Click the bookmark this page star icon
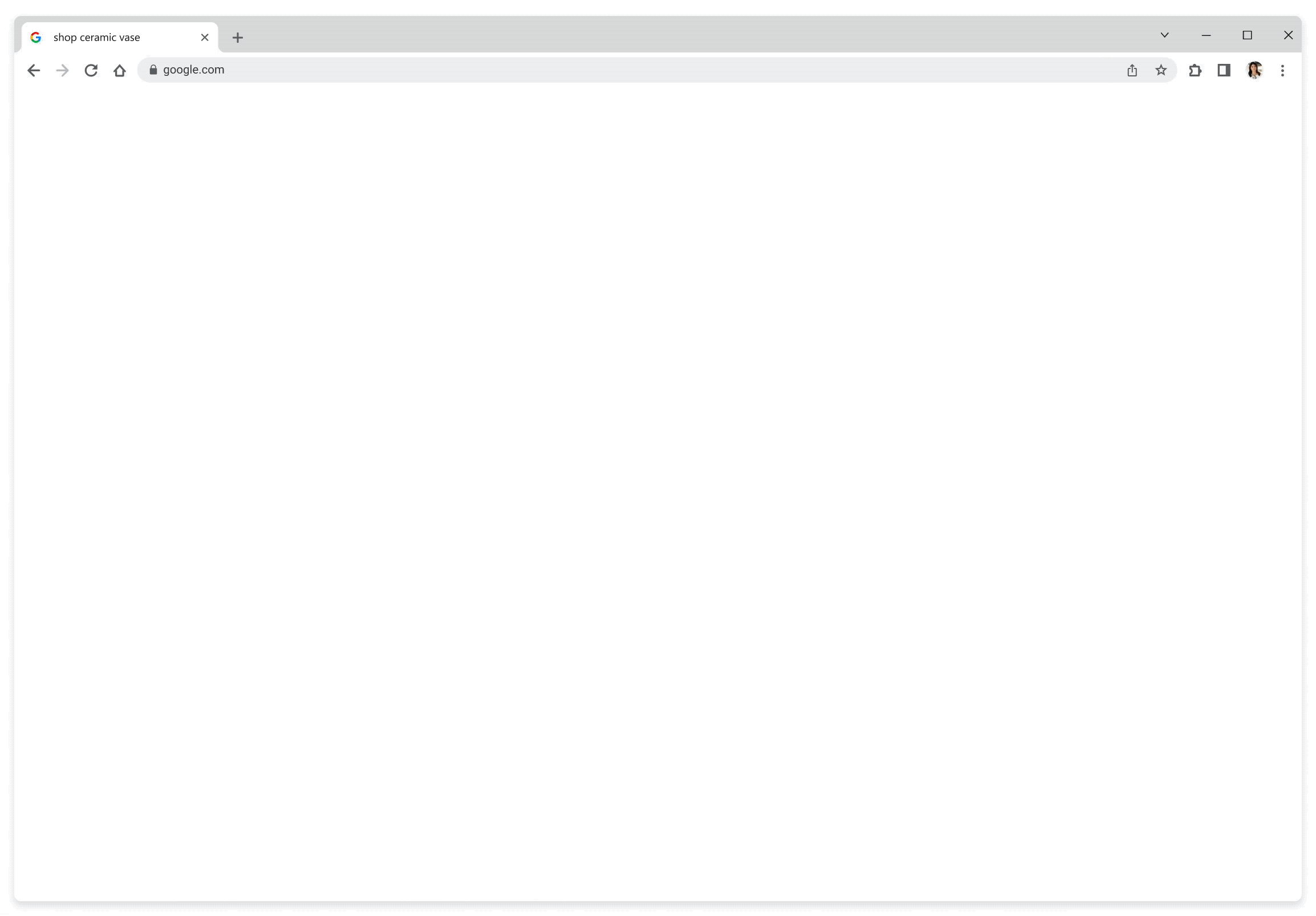The image size is (1316, 916). coord(1161,70)
